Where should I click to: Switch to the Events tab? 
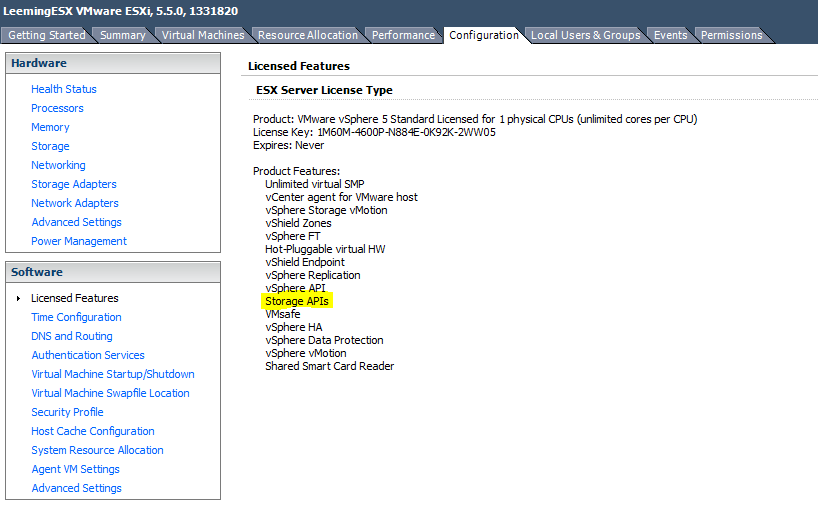[670, 35]
